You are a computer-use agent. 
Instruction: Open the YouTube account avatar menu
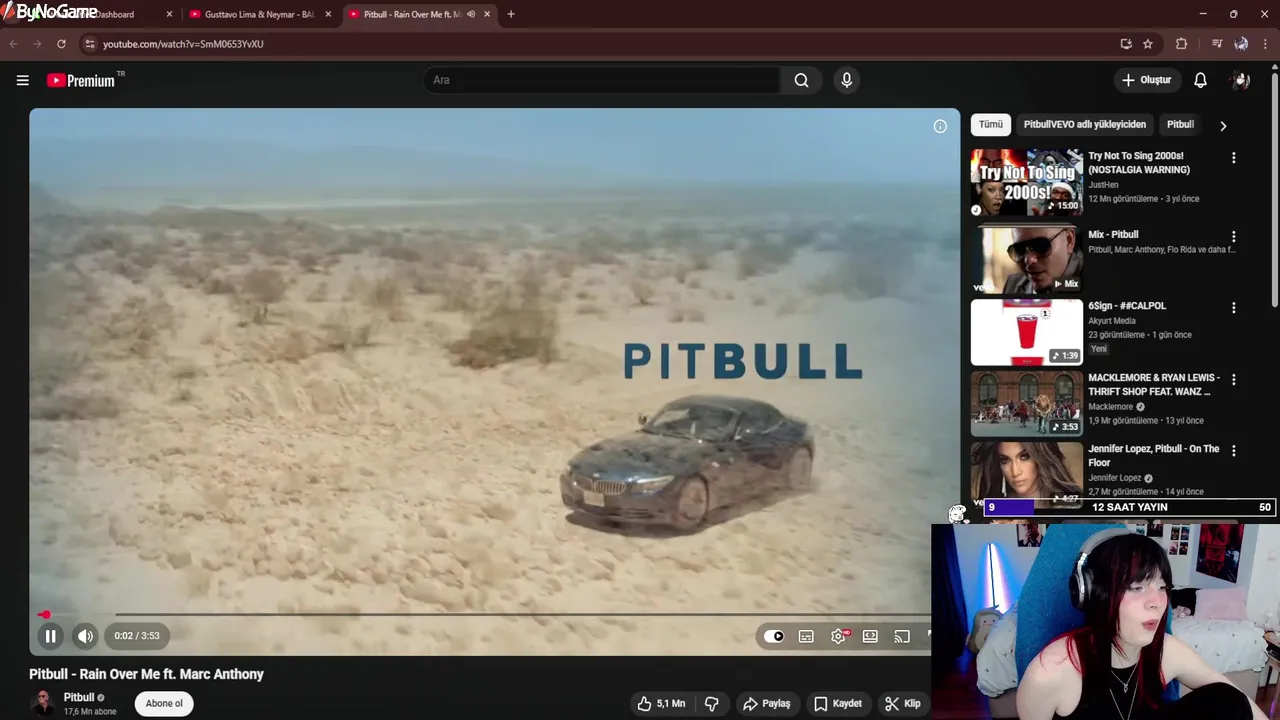point(1241,80)
